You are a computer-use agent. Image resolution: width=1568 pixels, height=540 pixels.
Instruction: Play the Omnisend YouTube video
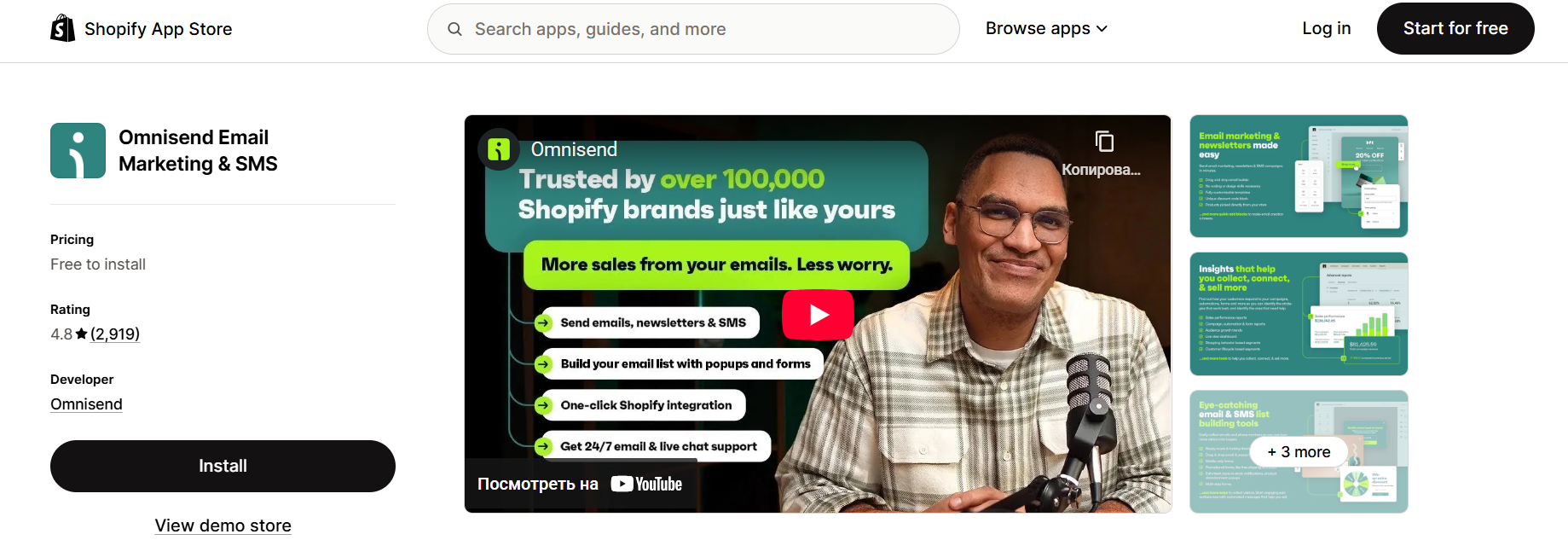pyautogui.click(x=818, y=315)
